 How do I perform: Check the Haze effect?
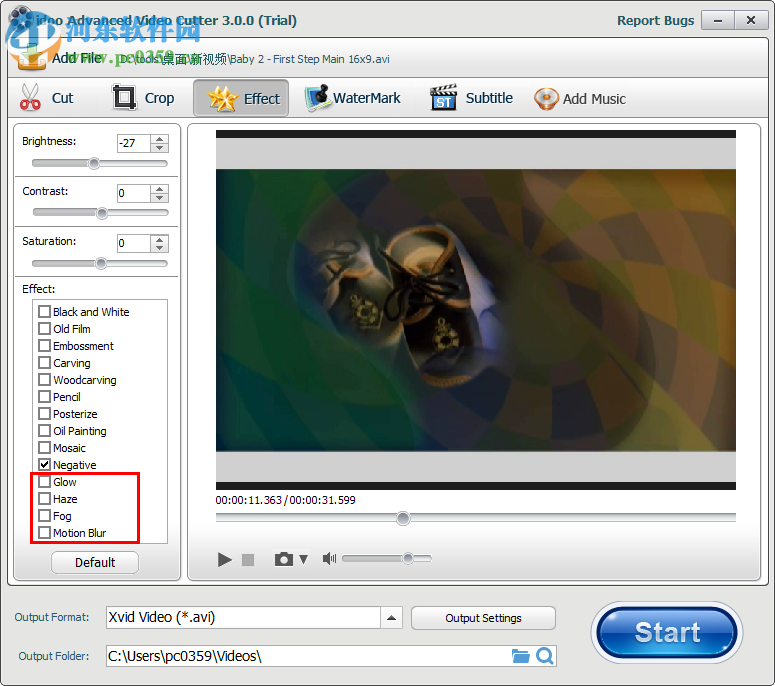44,499
